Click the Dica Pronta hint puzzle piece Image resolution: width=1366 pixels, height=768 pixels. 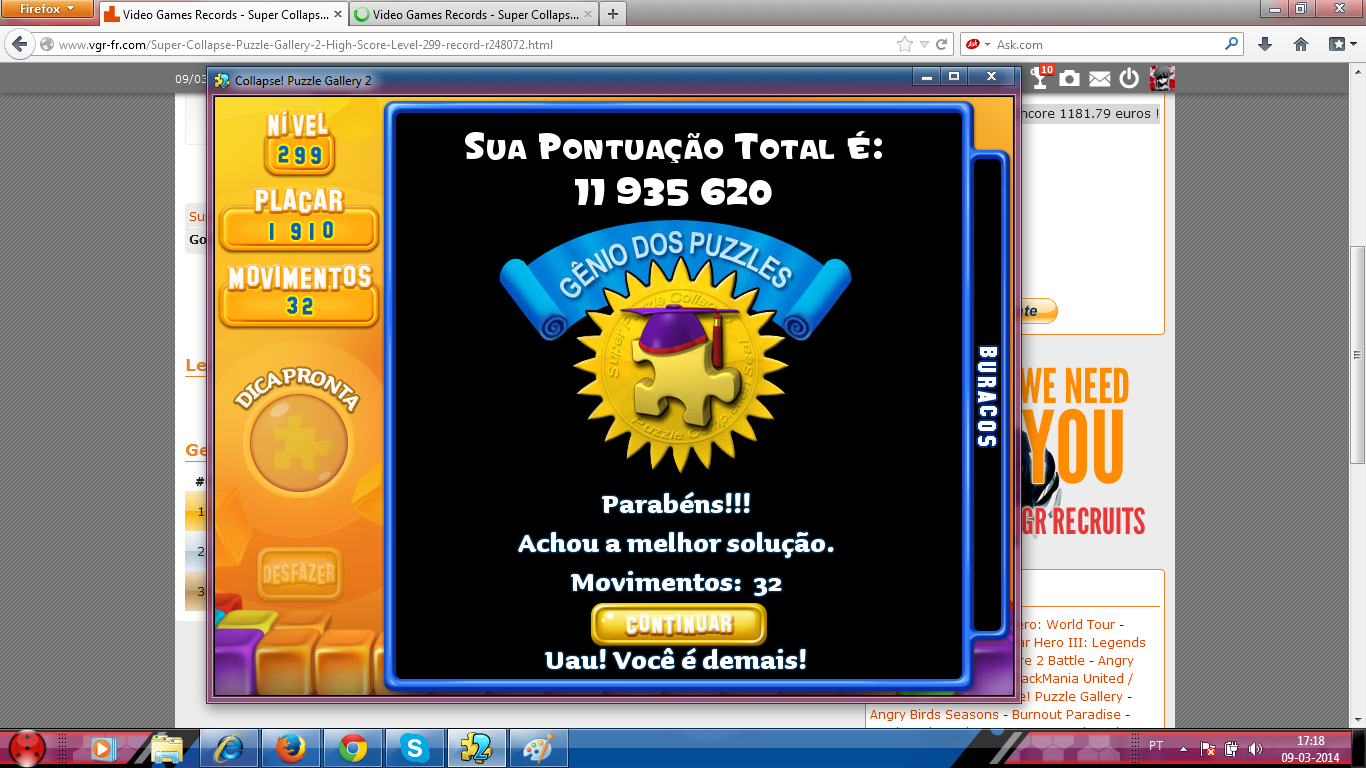pos(298,443)
